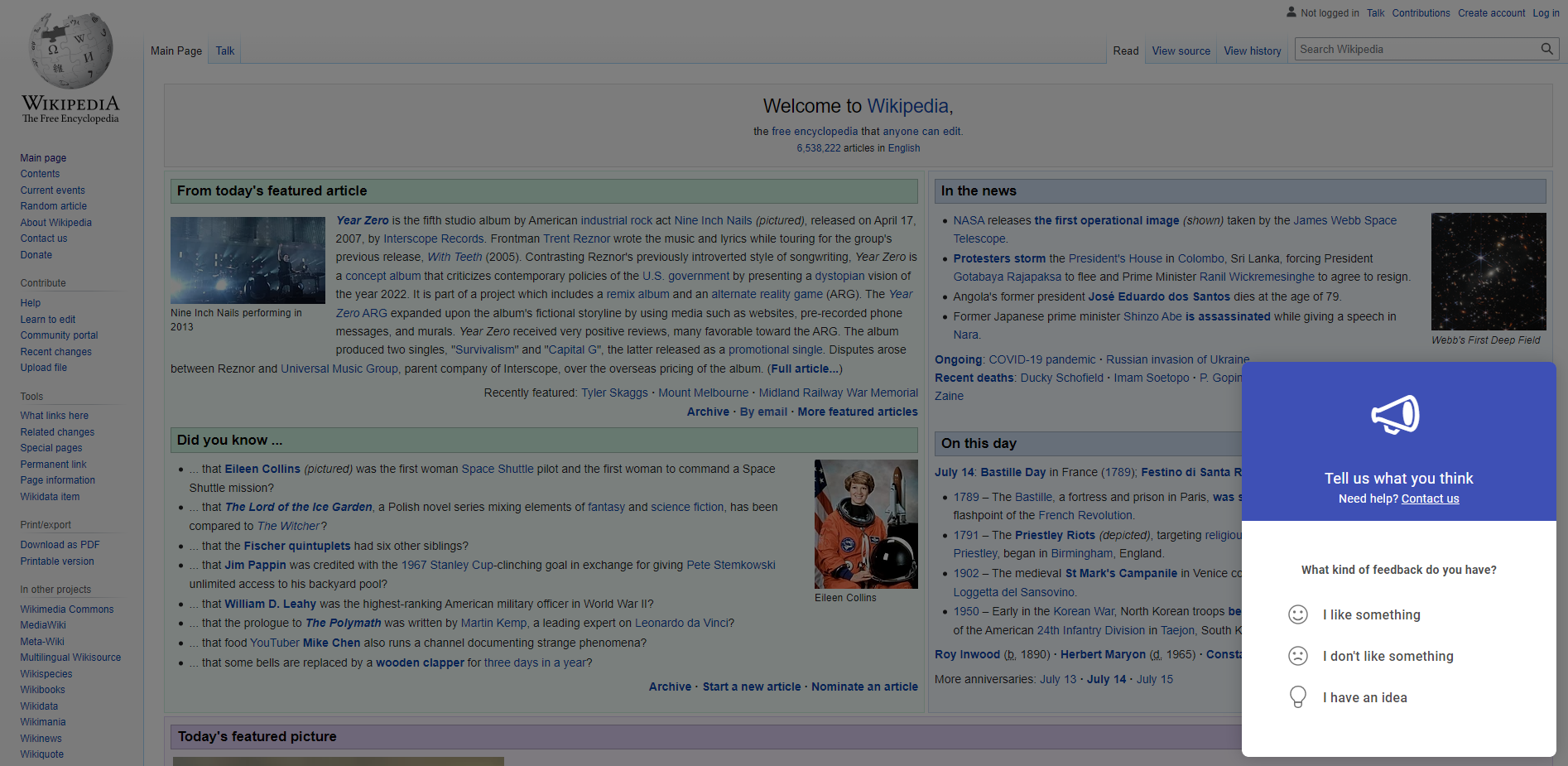Open Community portal link
This screenshot has width=1568, height=766.
point(59,335)
